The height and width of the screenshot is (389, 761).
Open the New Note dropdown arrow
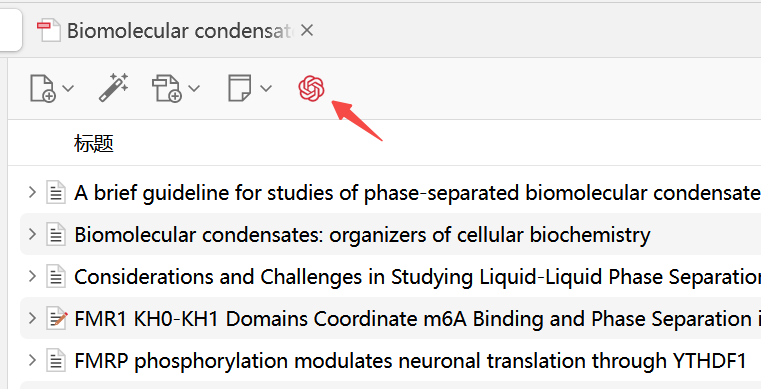(x=266, y=88)
